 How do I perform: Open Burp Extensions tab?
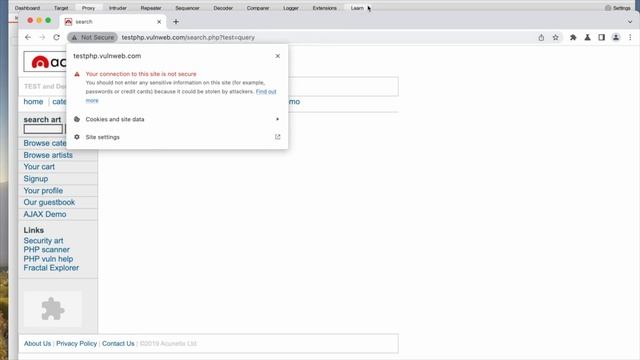pyautogui.click(x=324, y=8)
